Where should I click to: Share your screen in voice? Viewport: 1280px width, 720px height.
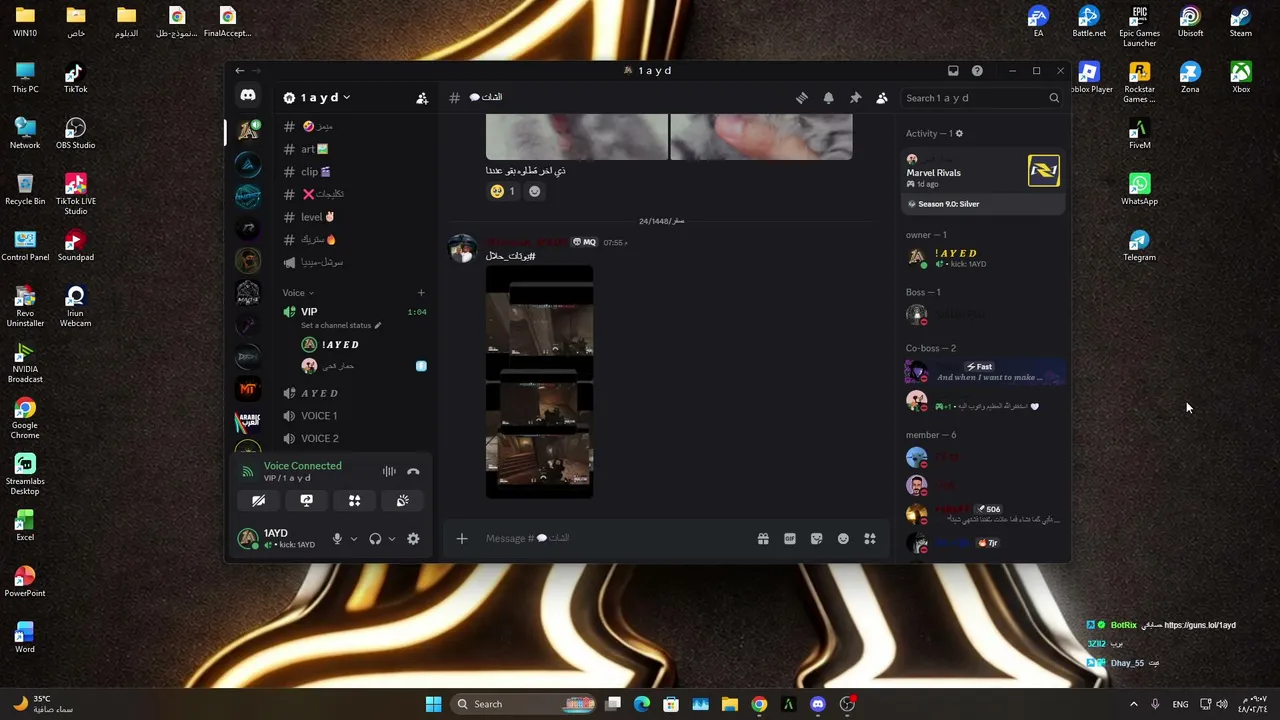coord(306,501)
